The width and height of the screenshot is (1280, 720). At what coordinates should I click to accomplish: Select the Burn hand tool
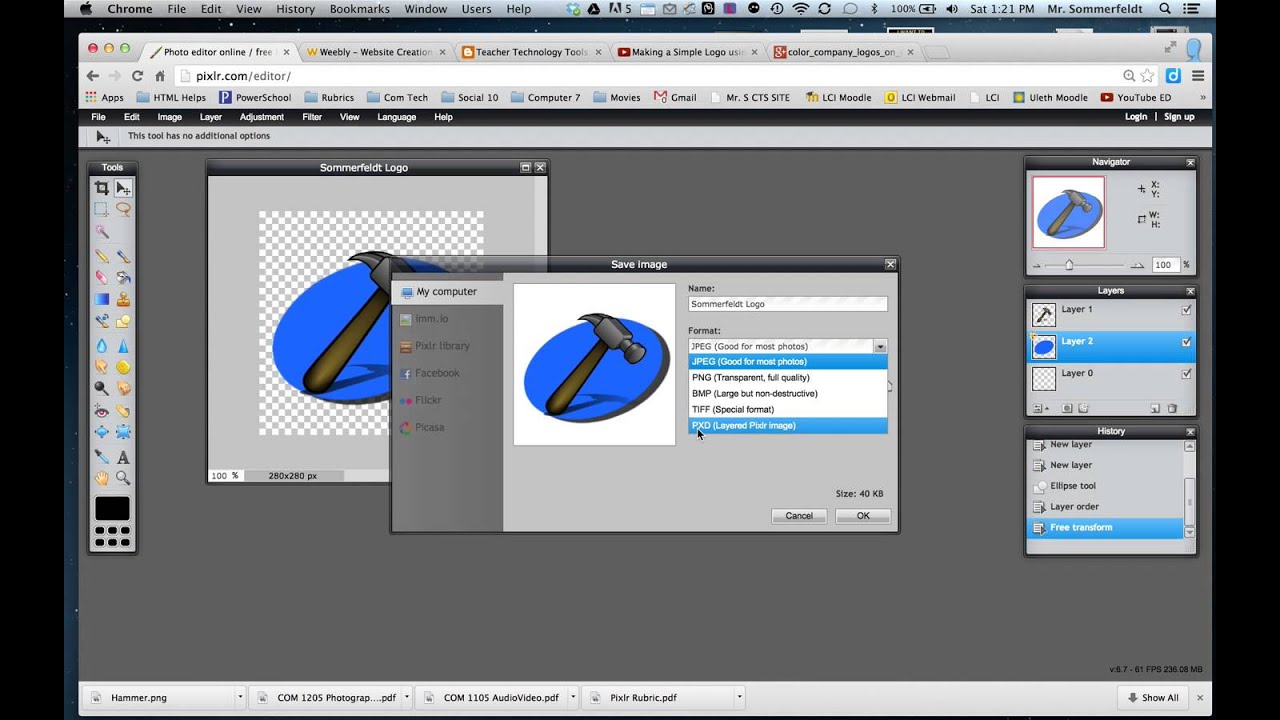point(123,388)
